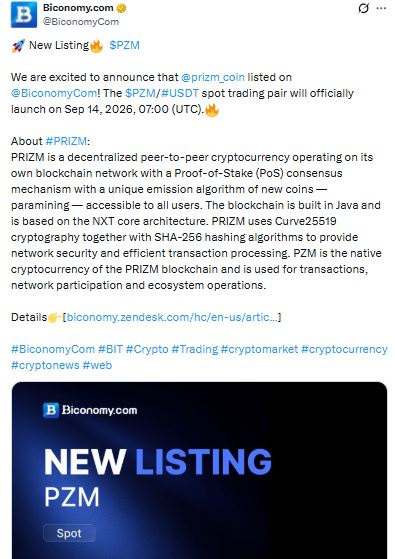Open the #cryptocurrency hashtag
The width and height of the screenshot is (395, 559).
click(x=344, y=349)
